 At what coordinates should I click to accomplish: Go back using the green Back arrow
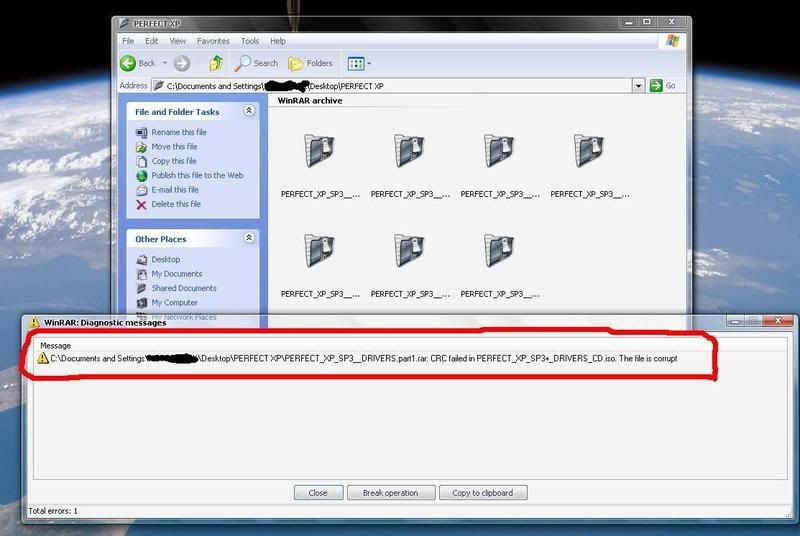[128, 63]
